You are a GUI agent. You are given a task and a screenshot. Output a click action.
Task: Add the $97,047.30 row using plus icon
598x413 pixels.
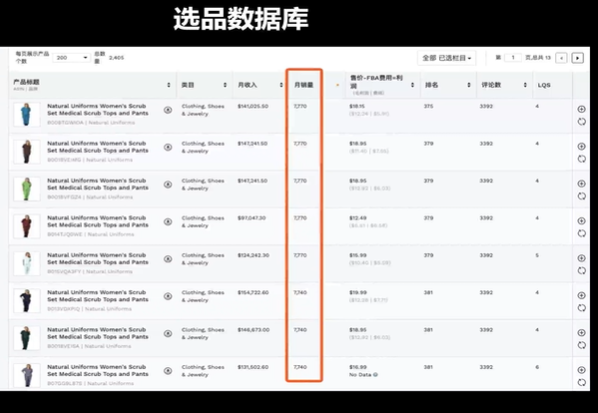[x=581, y=221]
